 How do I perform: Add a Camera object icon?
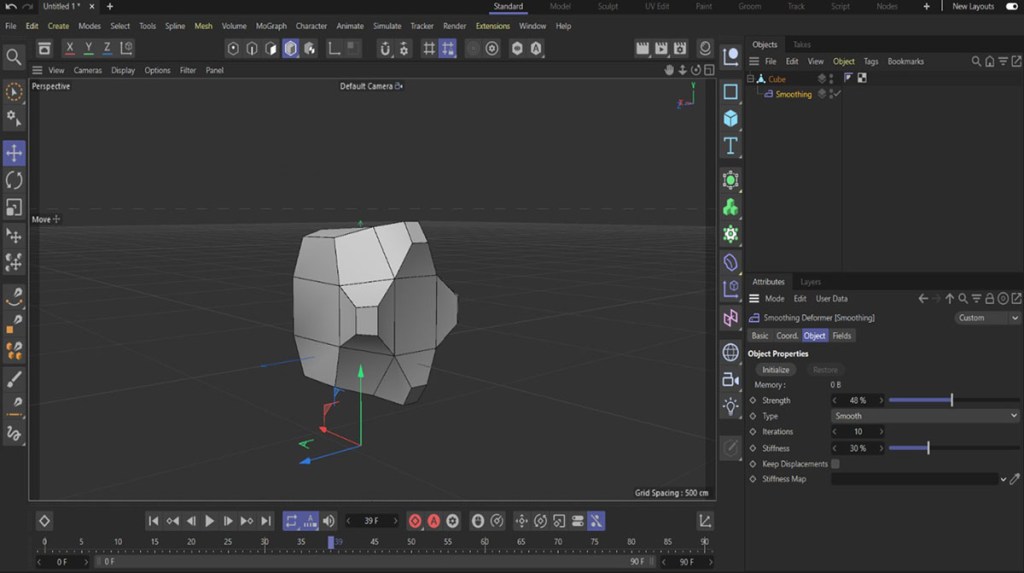731,379
